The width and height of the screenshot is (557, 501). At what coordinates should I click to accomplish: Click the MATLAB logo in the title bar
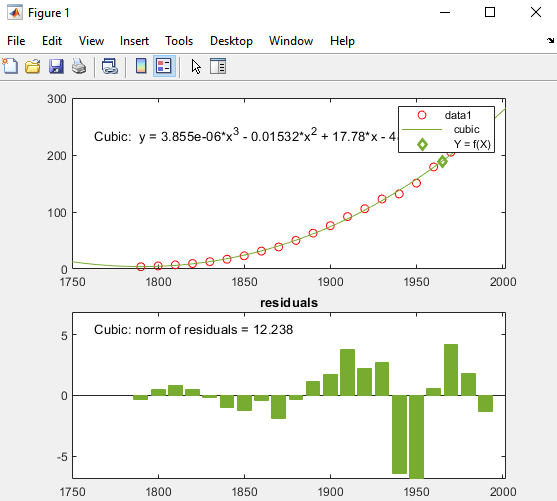pyautogui.click(x=15, y=13)
